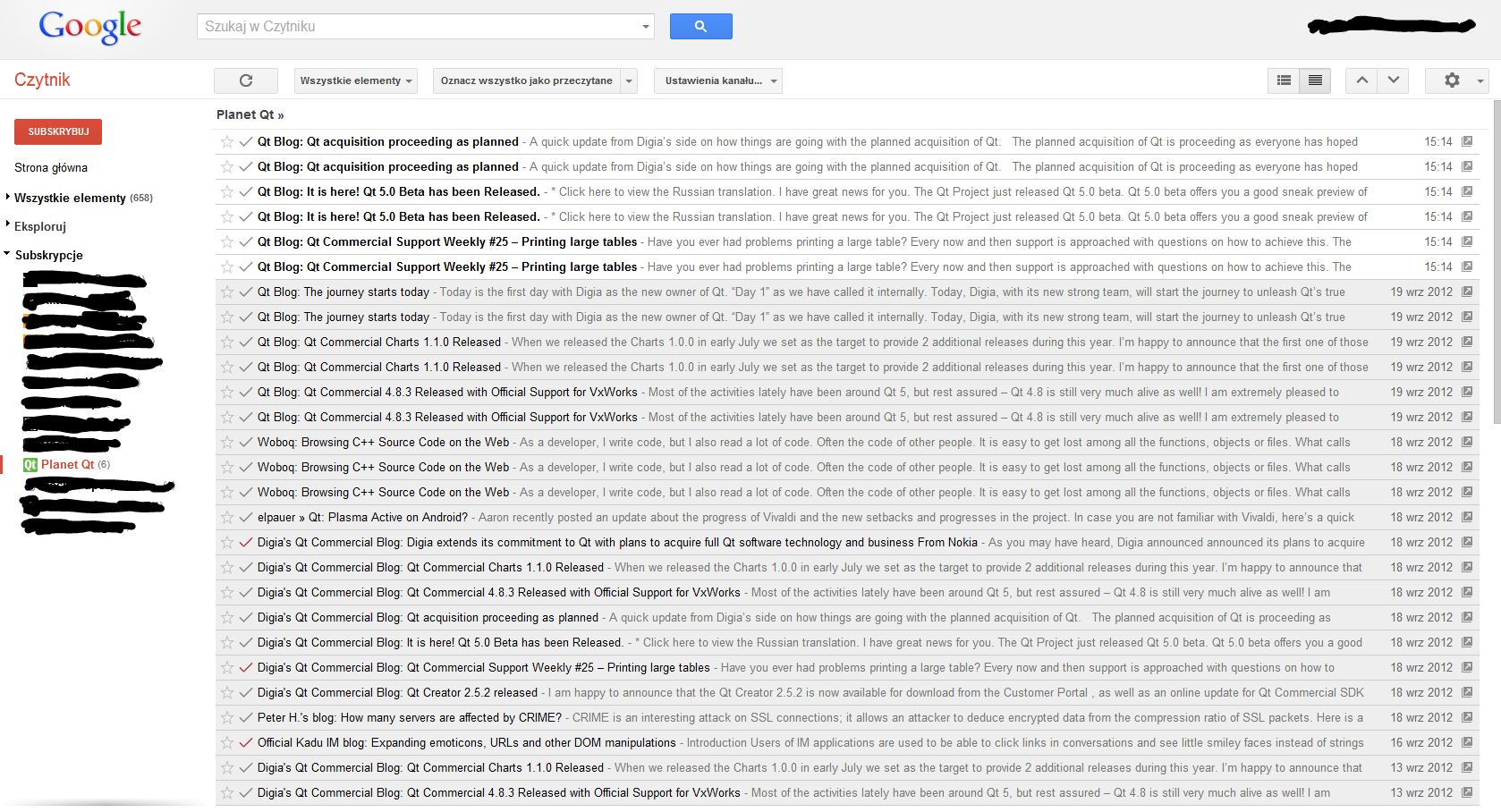
Task: Toggle read checkmark on elpauer Plasma Active post
Action: click(x=246, y=517)
